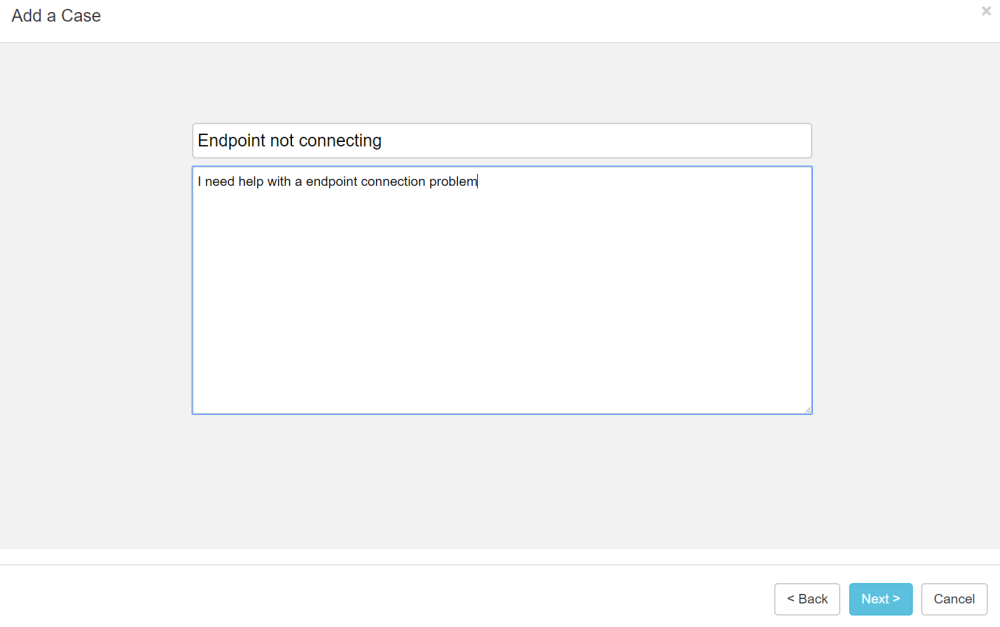
Task: Proceed with the 'Next >' button
Action: pyautogui.click(x=880, y=599)
